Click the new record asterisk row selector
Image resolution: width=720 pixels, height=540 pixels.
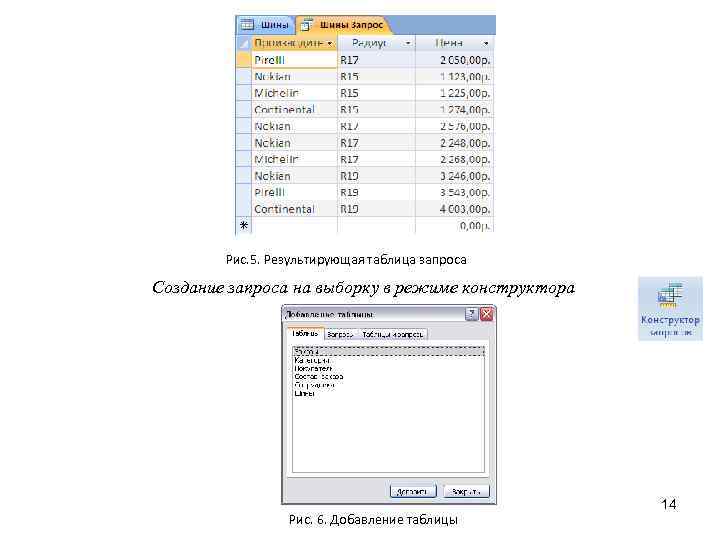pyautogui.click(x=243, y=225)
